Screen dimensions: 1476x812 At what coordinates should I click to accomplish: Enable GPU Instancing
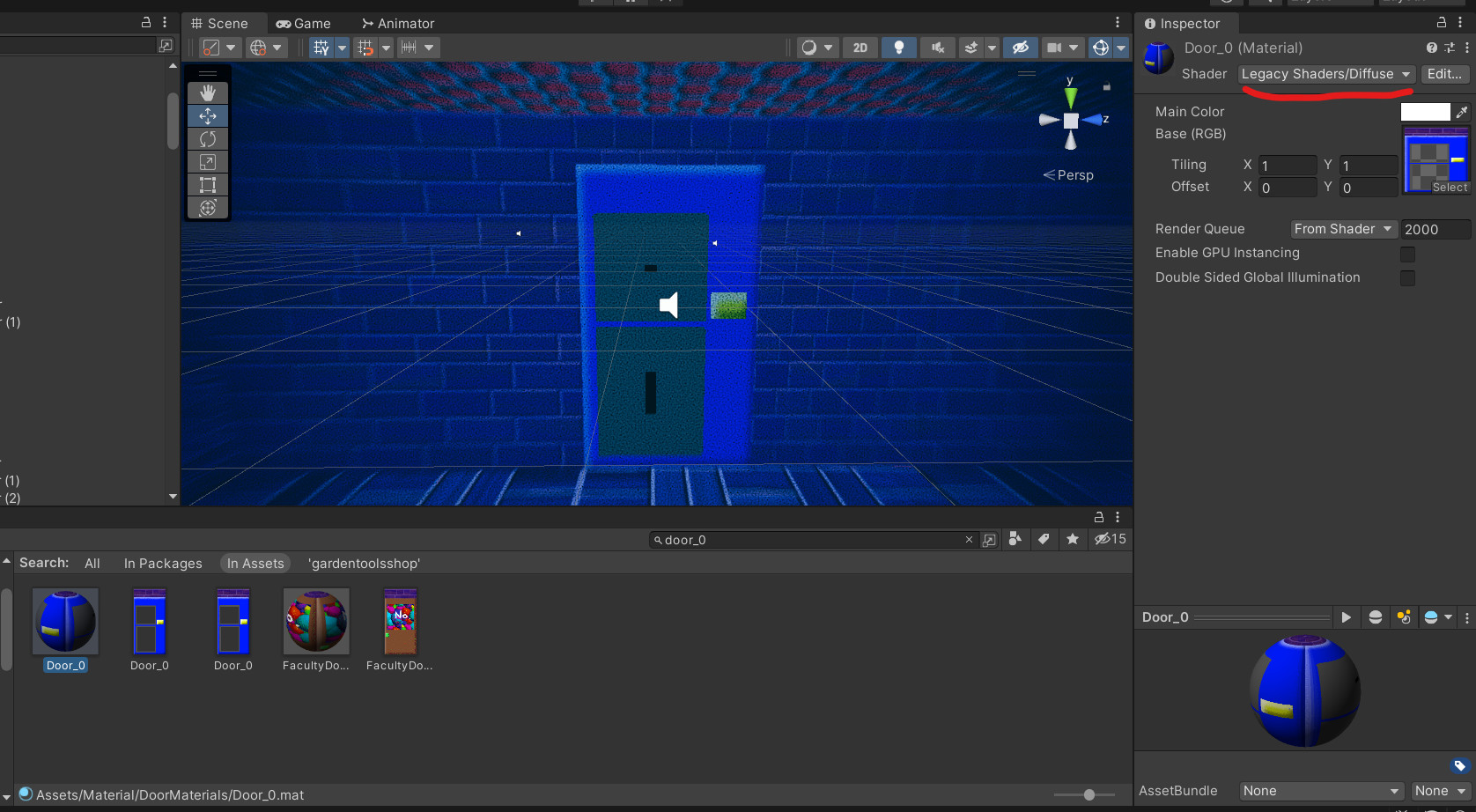click(x=1407, y=254)
